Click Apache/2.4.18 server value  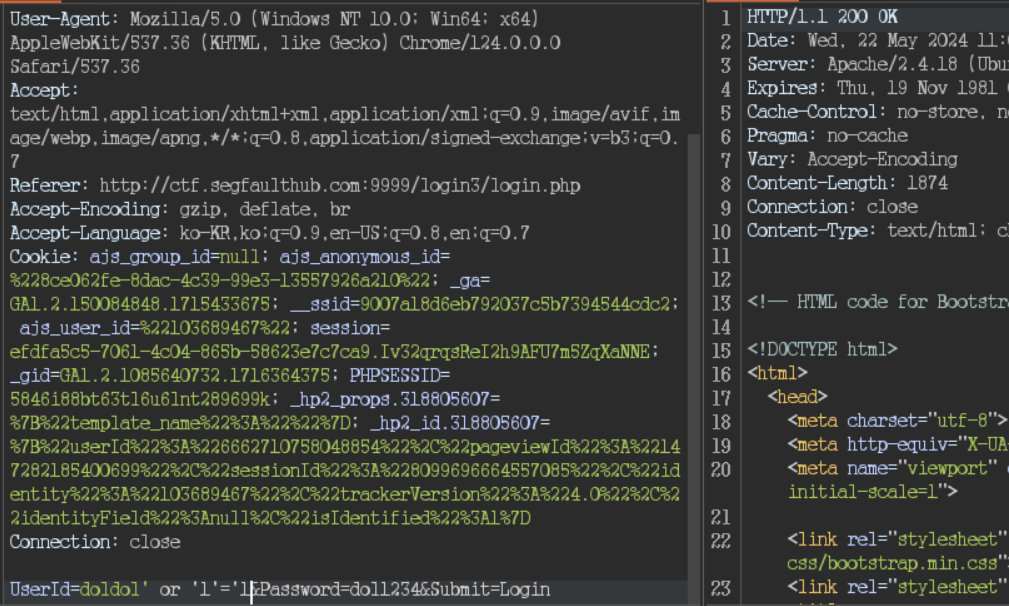pyautogui.click(x=891, y=64)
